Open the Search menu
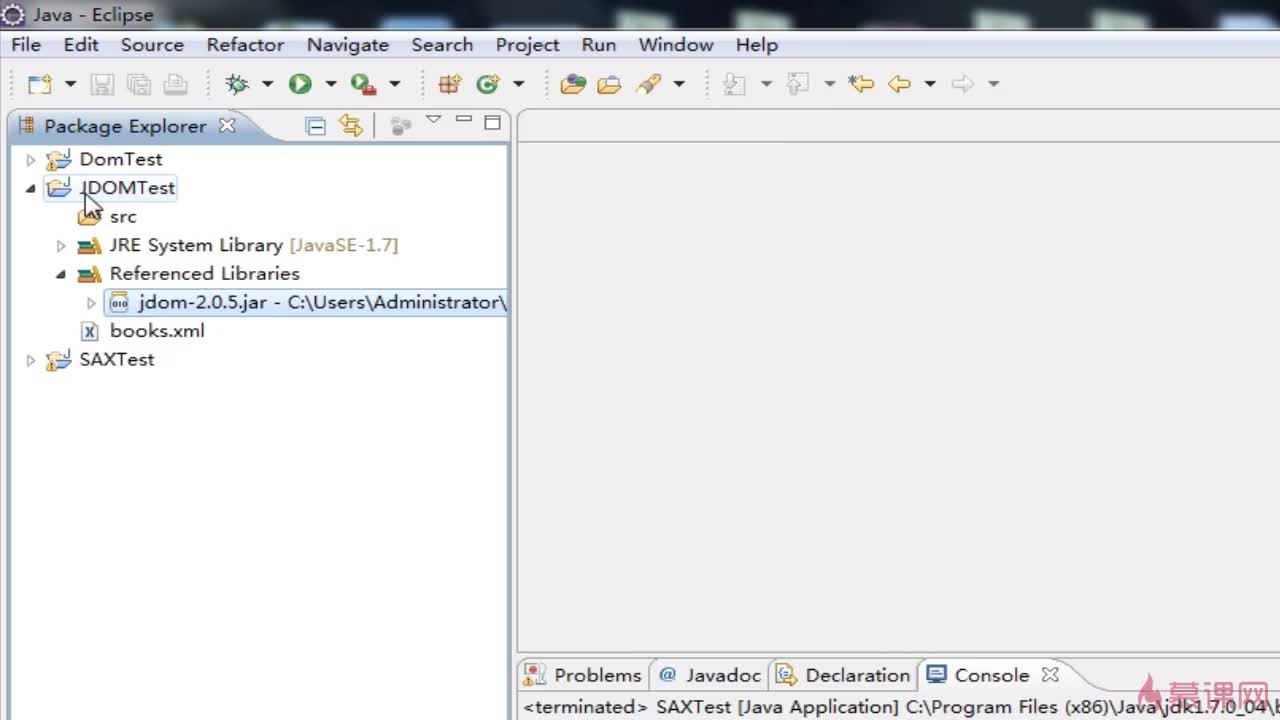 pyautogui.click(x=442, y=45)
